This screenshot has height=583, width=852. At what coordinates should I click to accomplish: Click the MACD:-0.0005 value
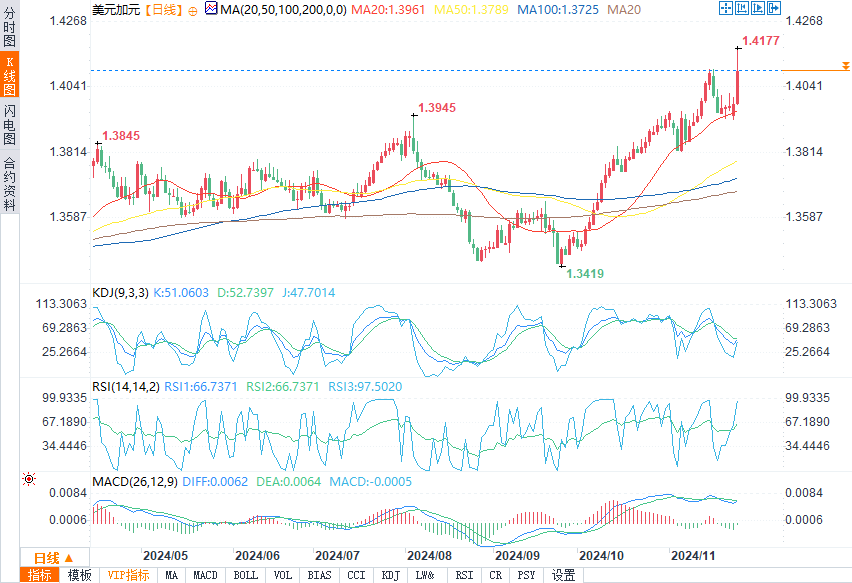371,482
